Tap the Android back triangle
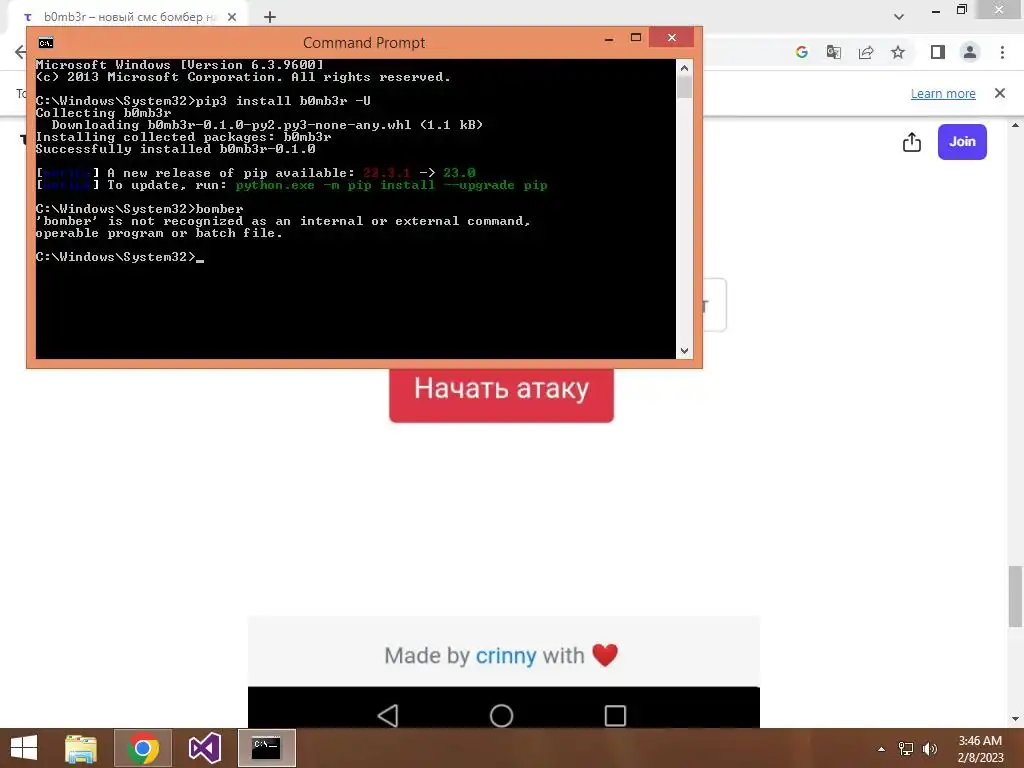This screenshot has width=1024, height=768. [388, 716]
